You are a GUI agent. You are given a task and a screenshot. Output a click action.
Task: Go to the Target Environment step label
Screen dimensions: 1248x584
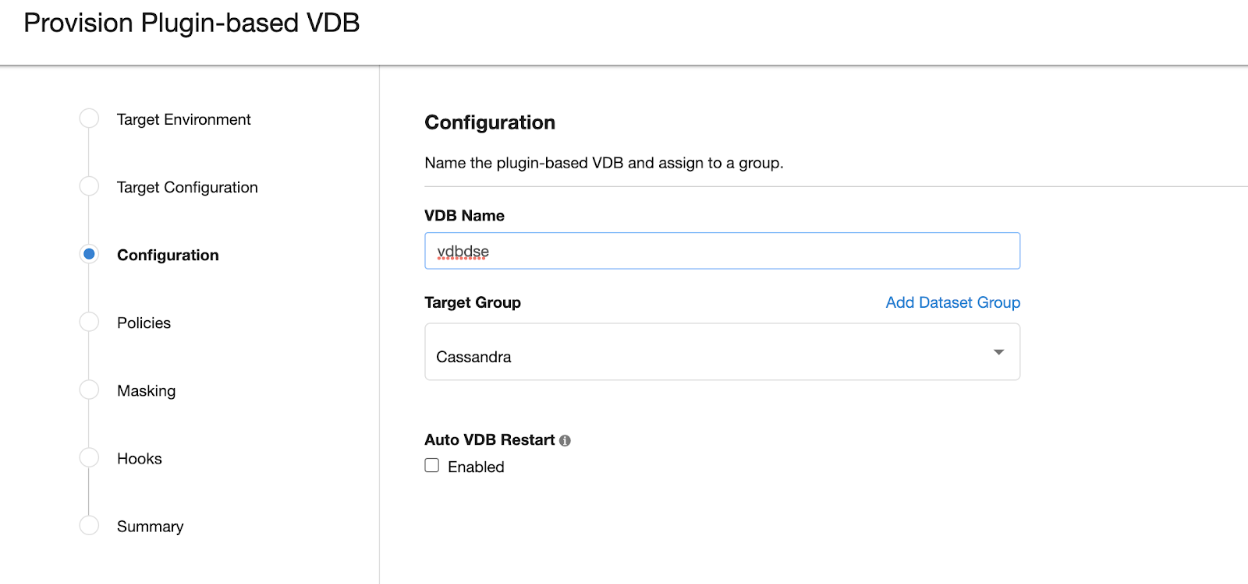(184, 120)
